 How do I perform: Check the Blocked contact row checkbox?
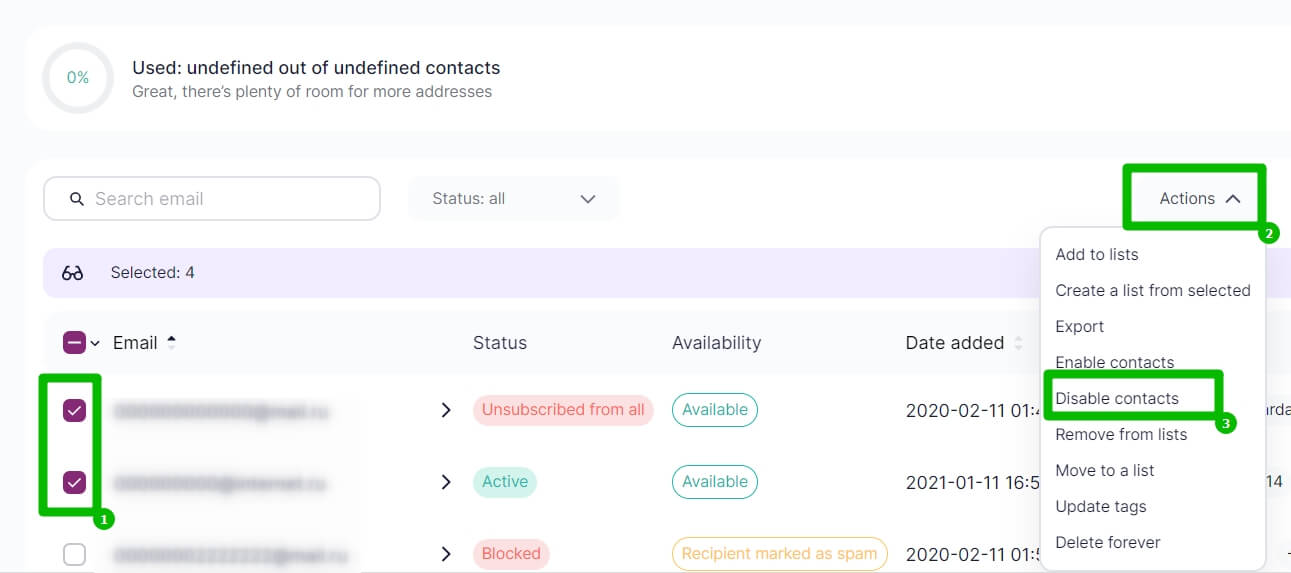[74, 554]
